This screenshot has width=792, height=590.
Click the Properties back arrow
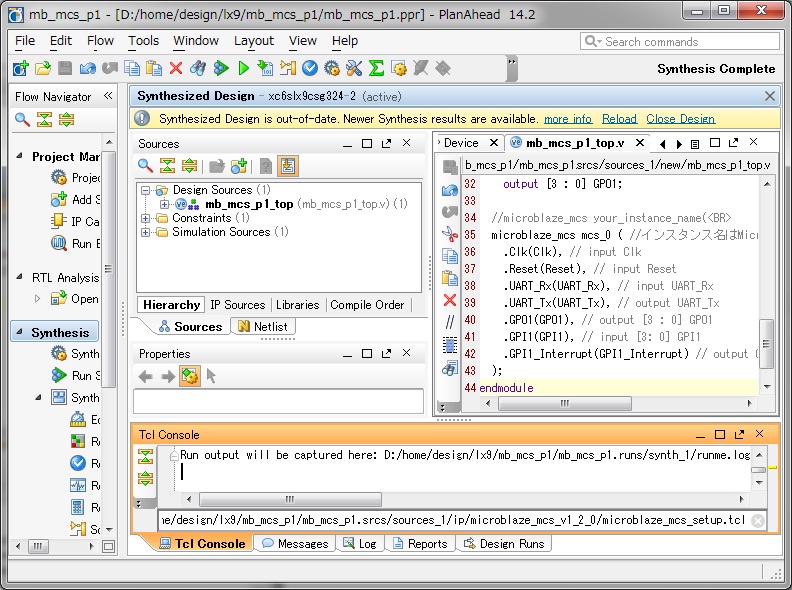pos(145,376)
